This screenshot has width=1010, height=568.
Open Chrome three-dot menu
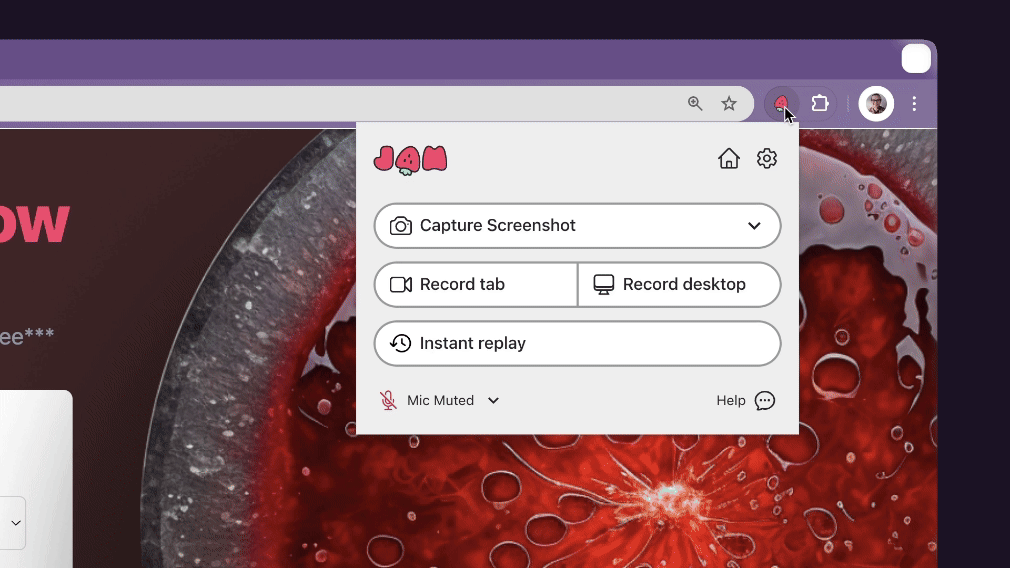(x=914, y=103)
